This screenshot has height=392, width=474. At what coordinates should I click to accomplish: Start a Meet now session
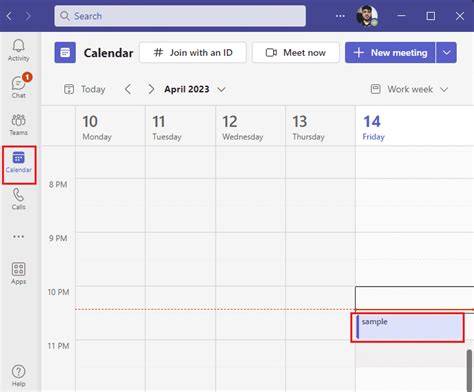(x=296, y=52)
